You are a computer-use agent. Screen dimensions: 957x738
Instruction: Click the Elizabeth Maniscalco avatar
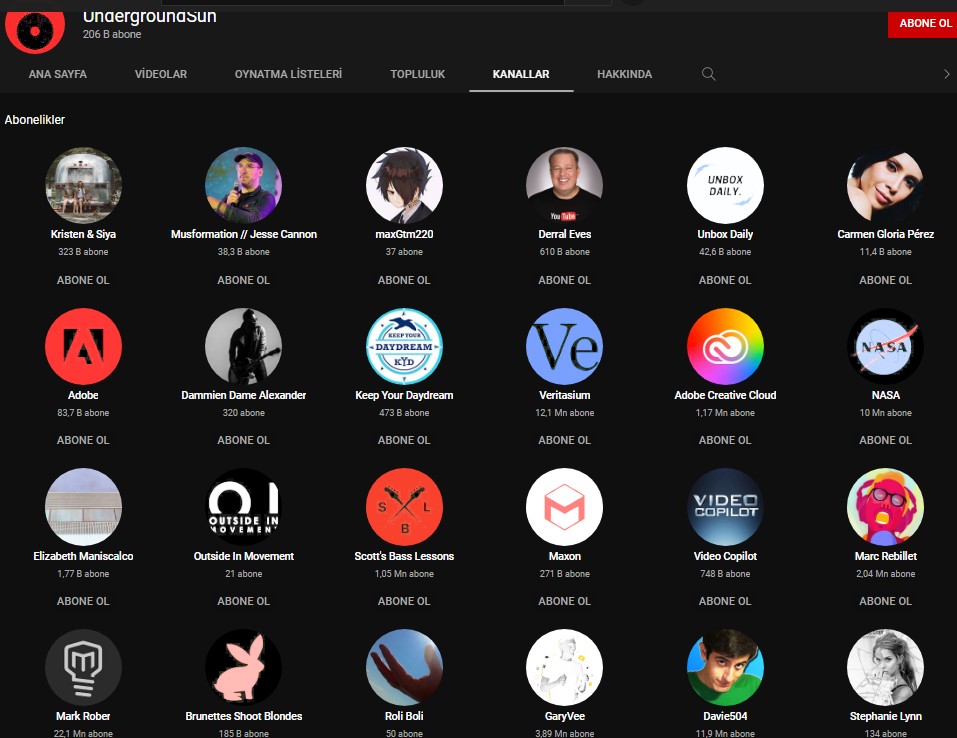coord(84,507)
